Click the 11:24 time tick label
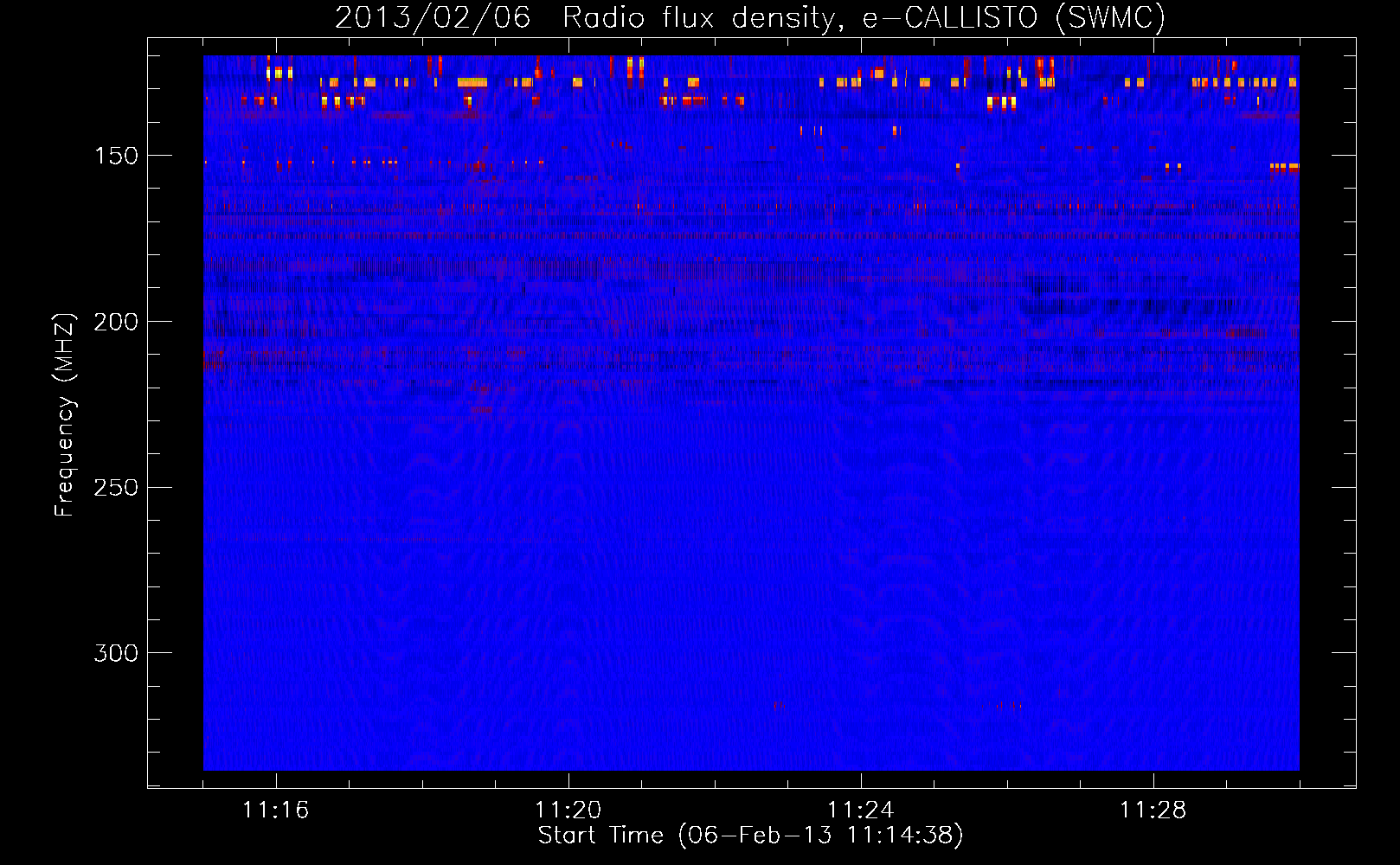Viewport: 1400px width, 865px height. click(860, 810)
